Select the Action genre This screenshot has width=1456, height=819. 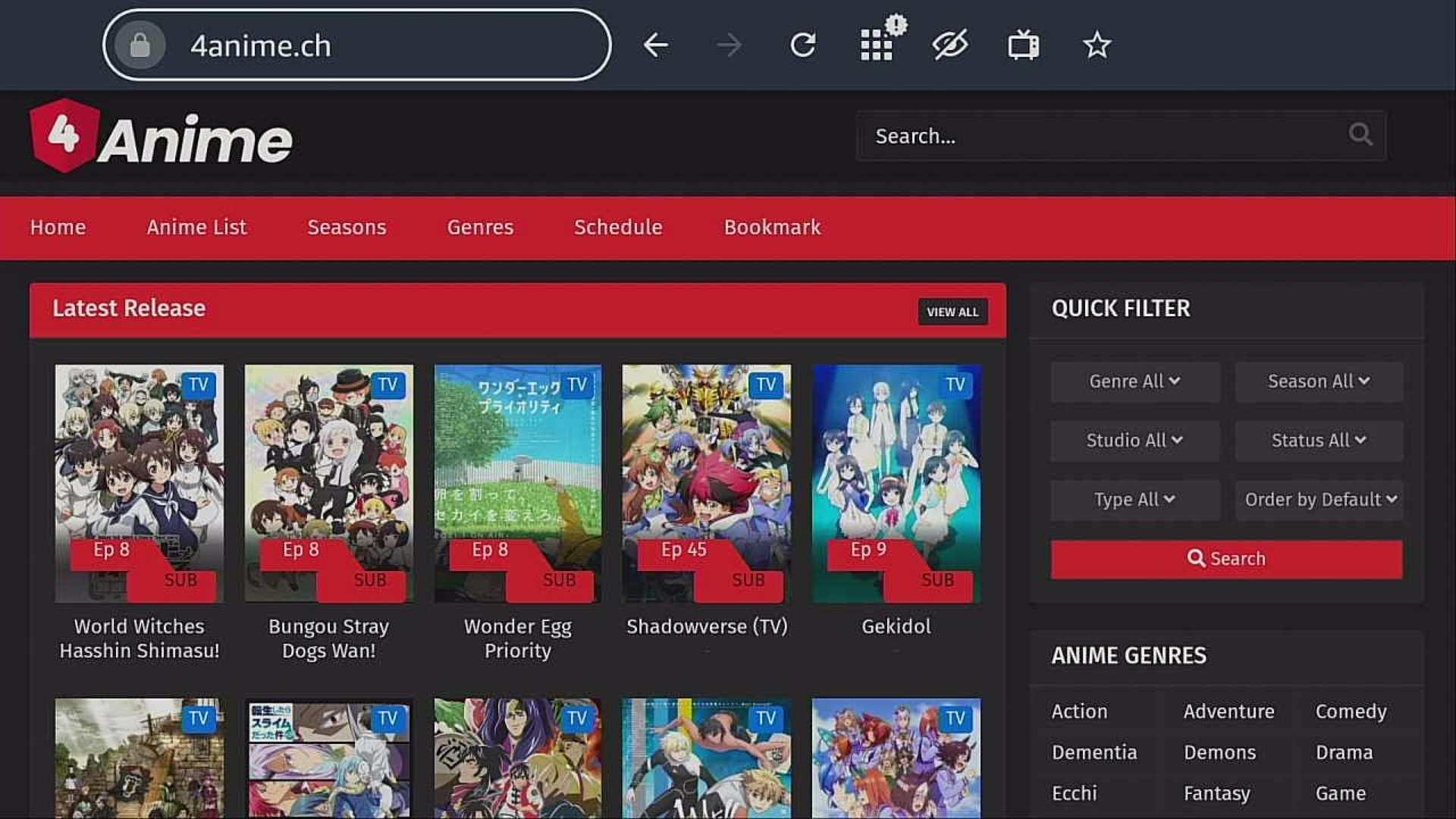1079,711
